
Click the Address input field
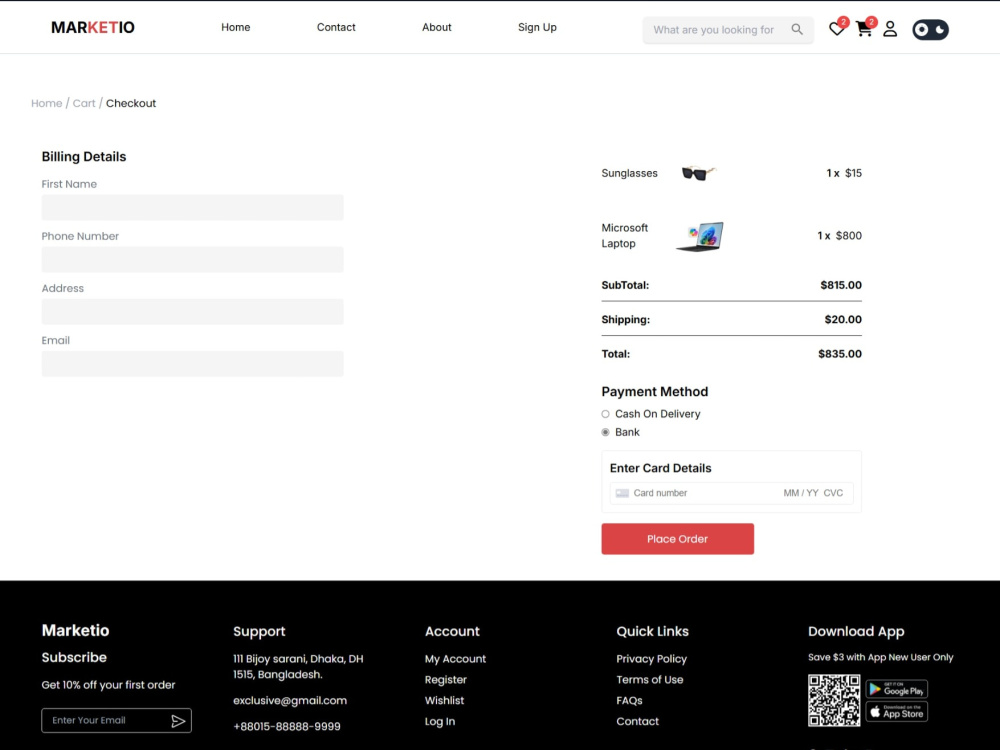pyautogui.click(x=193, y=312)
